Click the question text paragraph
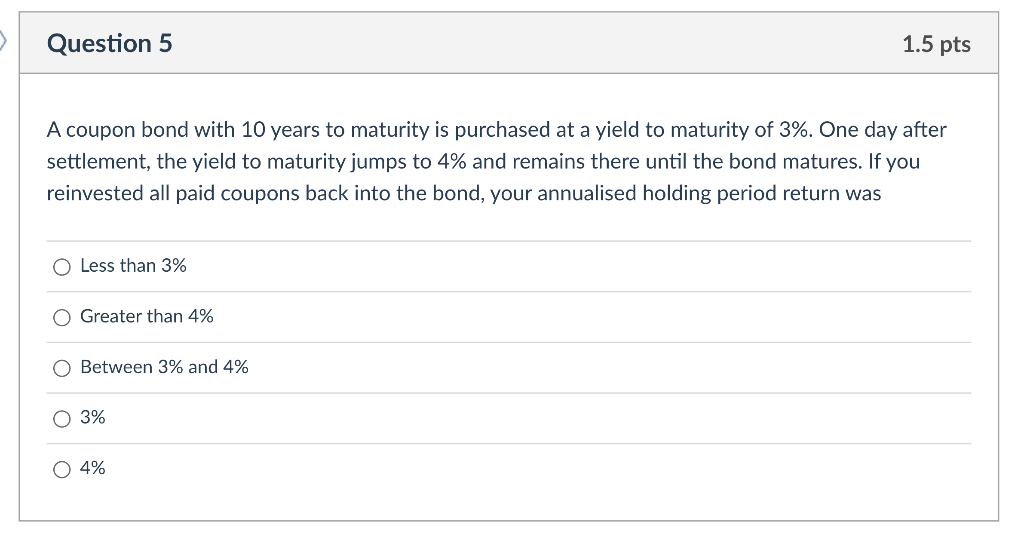This screenshot has height=552, width=1024. (x=497, y=161)
